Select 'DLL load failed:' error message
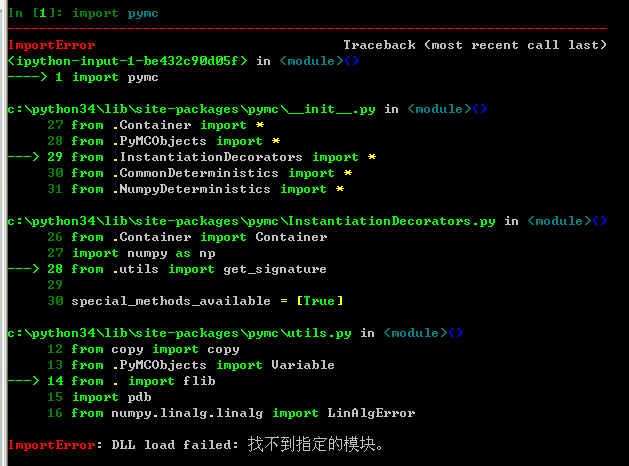629x466 pixels. tap(175, 445)
